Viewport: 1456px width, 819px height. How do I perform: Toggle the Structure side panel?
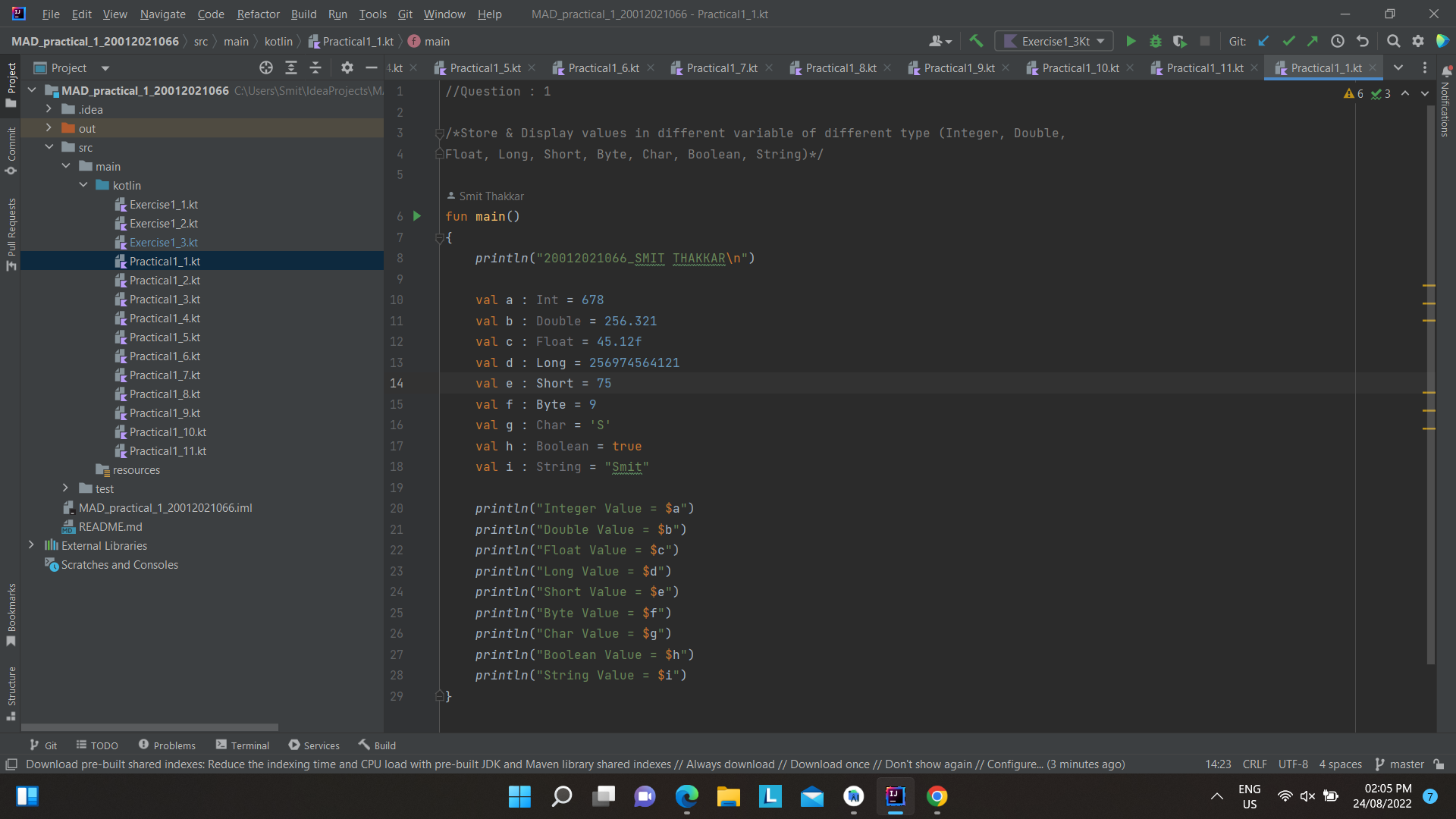[x=11, y=693]
